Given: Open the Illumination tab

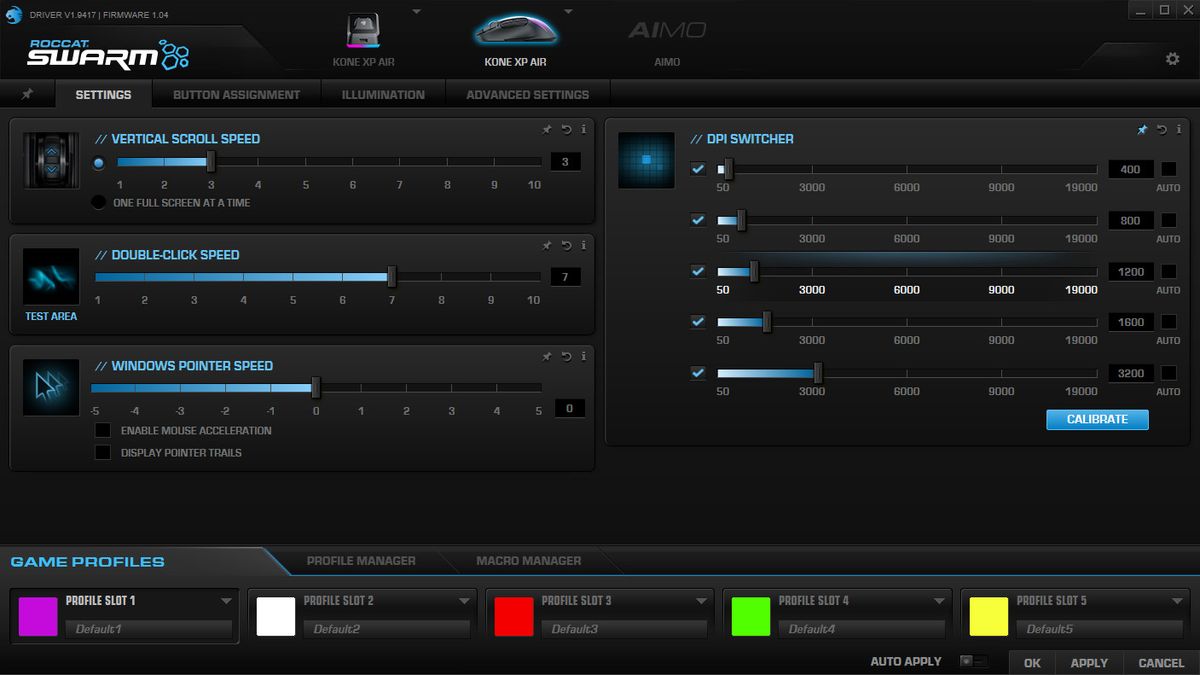Looking at the screenshot, I should [383, 94].
